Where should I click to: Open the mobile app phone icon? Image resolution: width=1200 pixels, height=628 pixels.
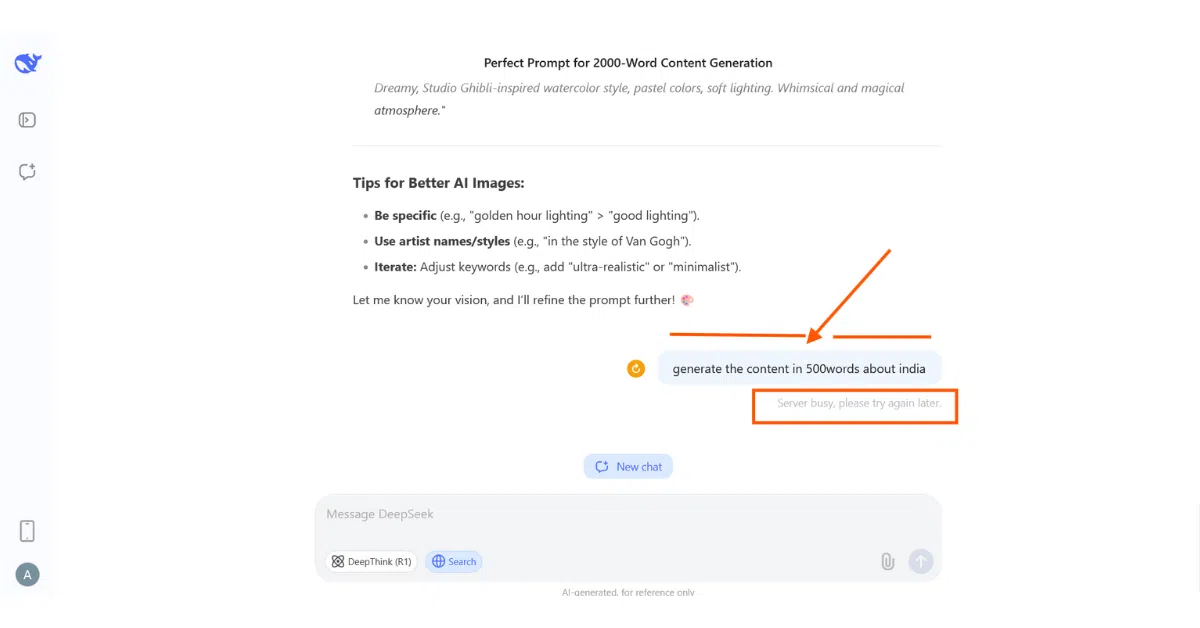[x=28, y=531]
